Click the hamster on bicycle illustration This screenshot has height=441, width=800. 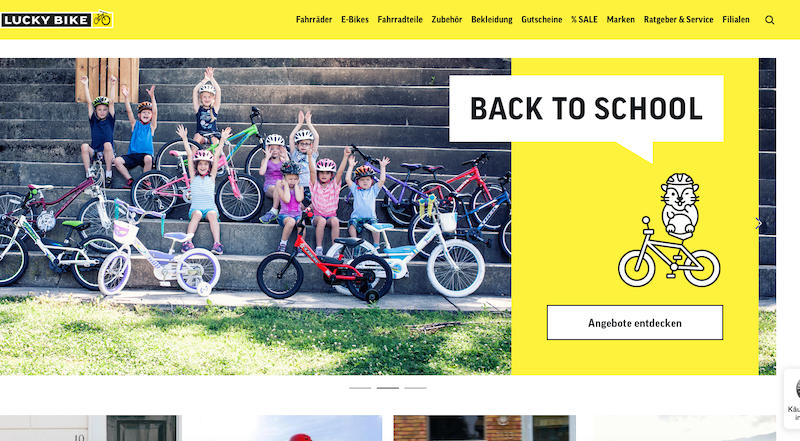[x=669, y=230]
